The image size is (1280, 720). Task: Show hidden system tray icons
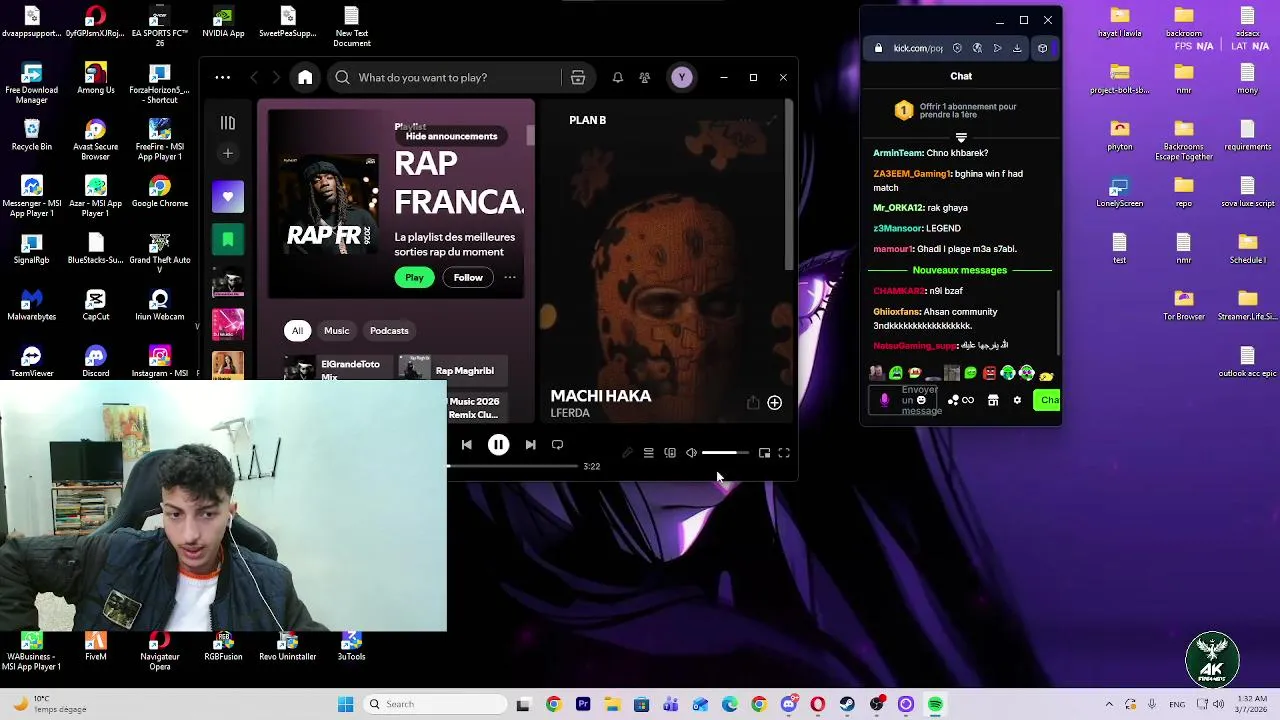click(x=1108, y=704)
